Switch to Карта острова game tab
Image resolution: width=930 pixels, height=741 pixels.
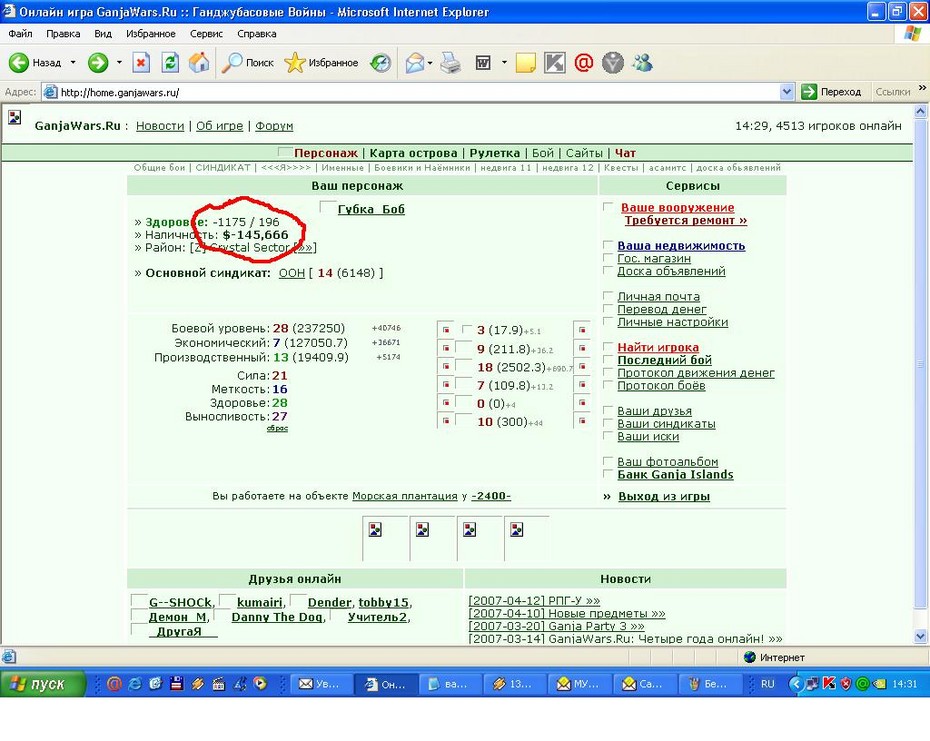click(413, 153)
